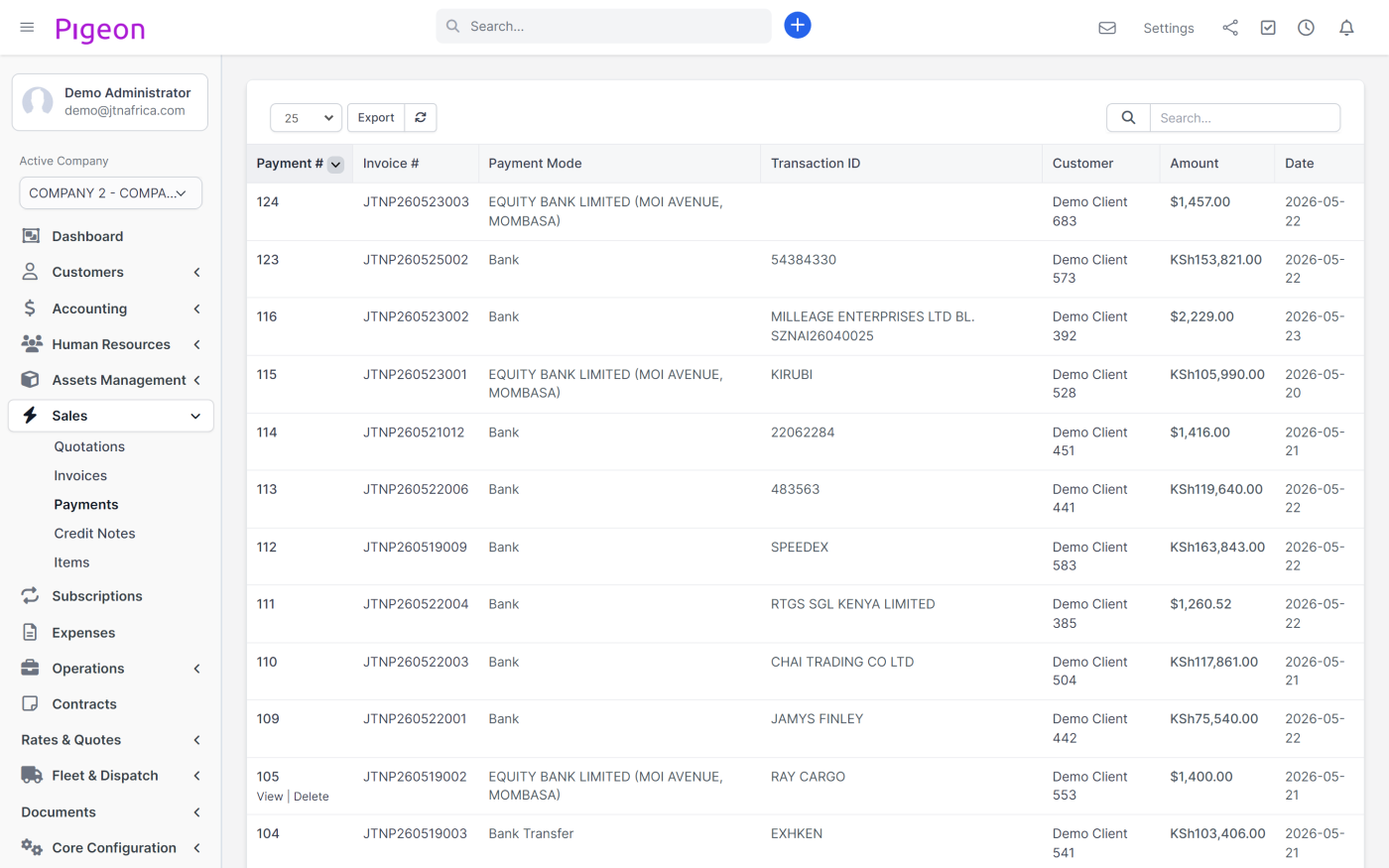Screen dimensions: 1389x868
Task: Click amount KSh105,990.00
Action: 1217,375
